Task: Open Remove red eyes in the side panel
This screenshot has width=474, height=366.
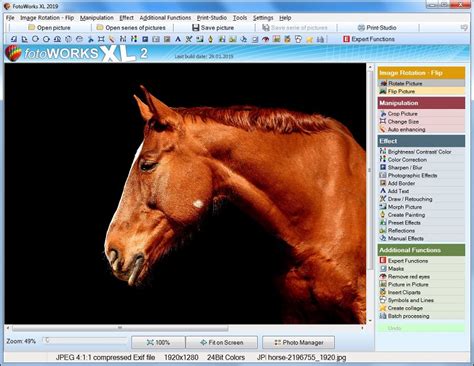Action: click(421, 276)
